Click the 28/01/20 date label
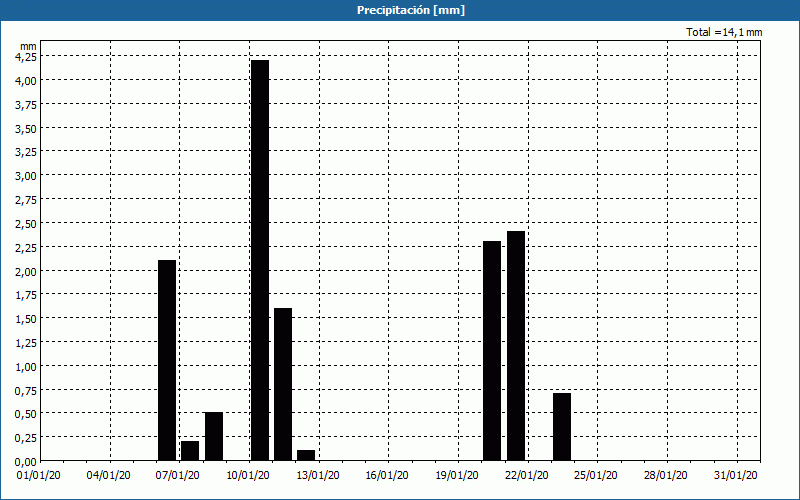Image resolution: width=800 pixels, height=500 pixels. [666, 476]
